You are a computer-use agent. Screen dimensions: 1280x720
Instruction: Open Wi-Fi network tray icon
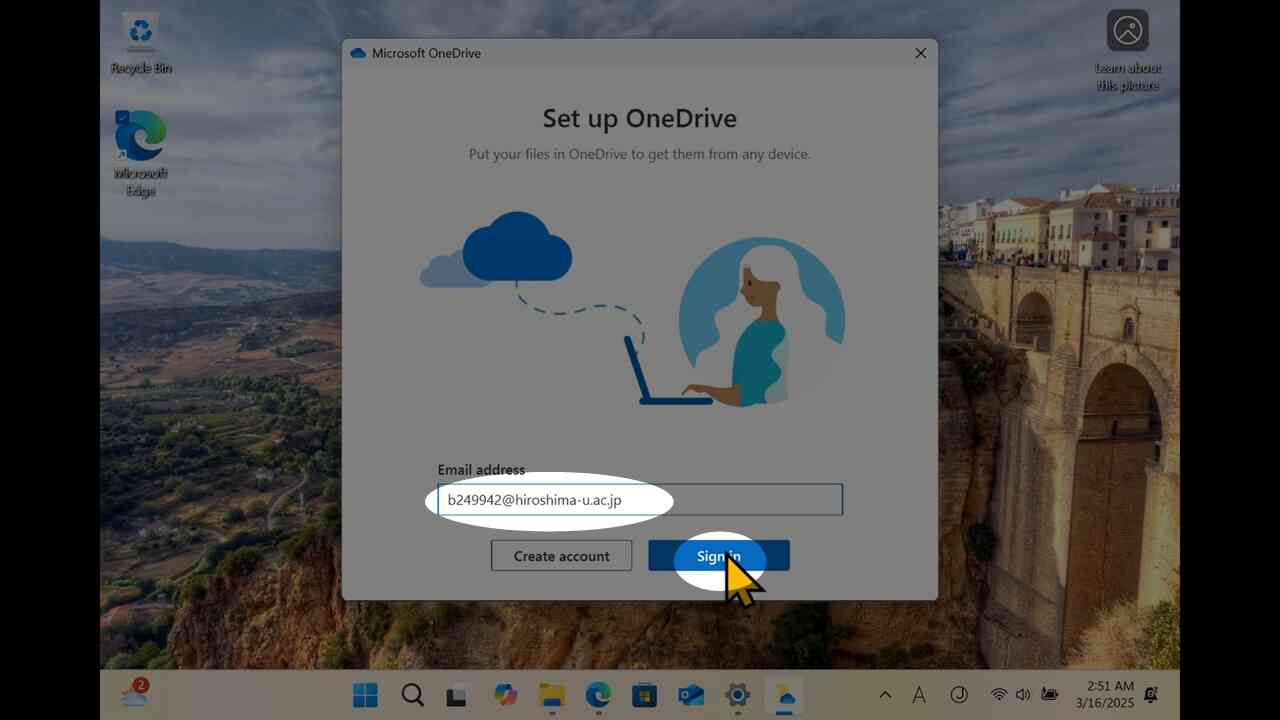click(x=998, y=695)
